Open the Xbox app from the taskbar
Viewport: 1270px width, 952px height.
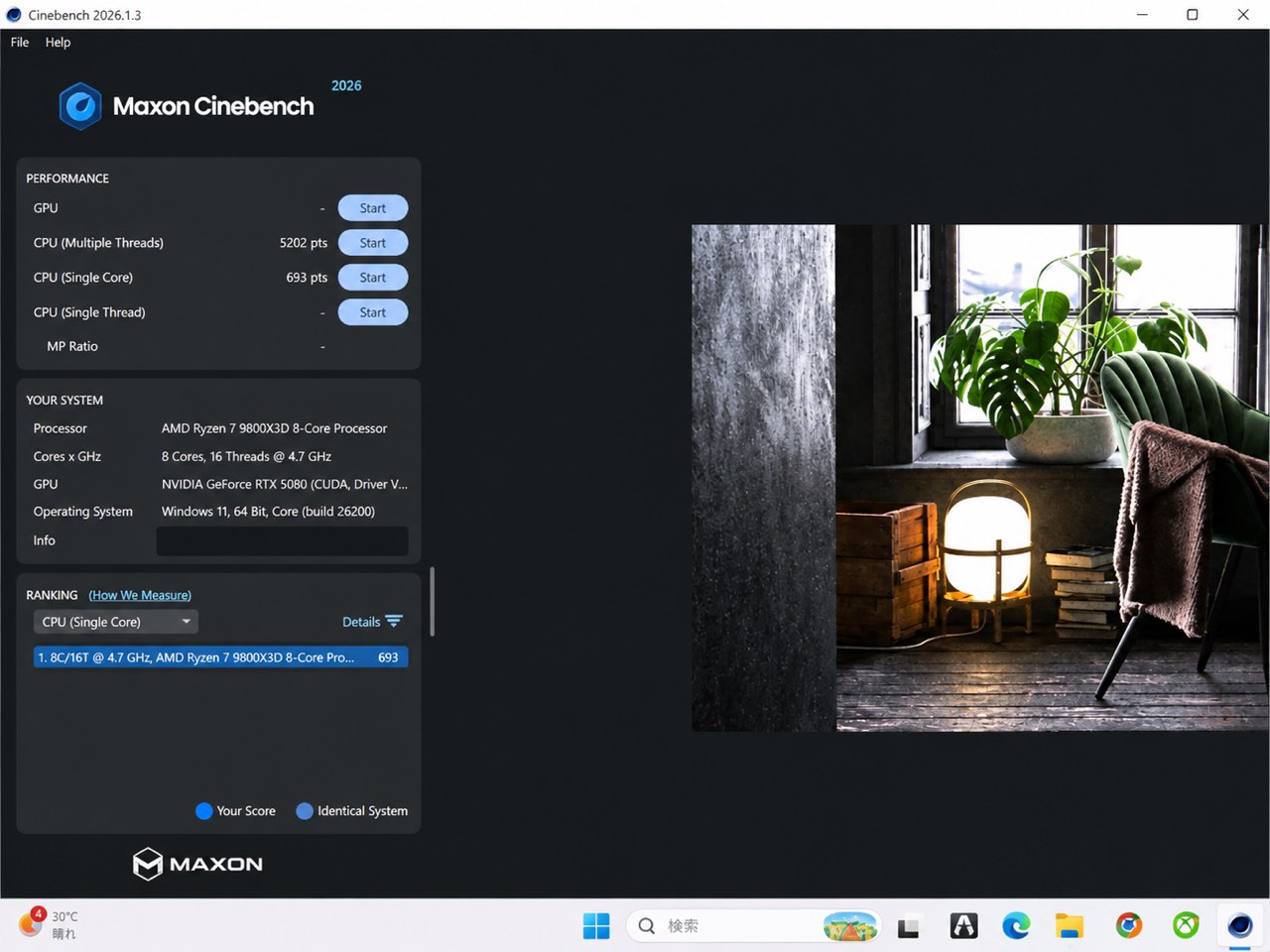click(x=1186, y=926)
